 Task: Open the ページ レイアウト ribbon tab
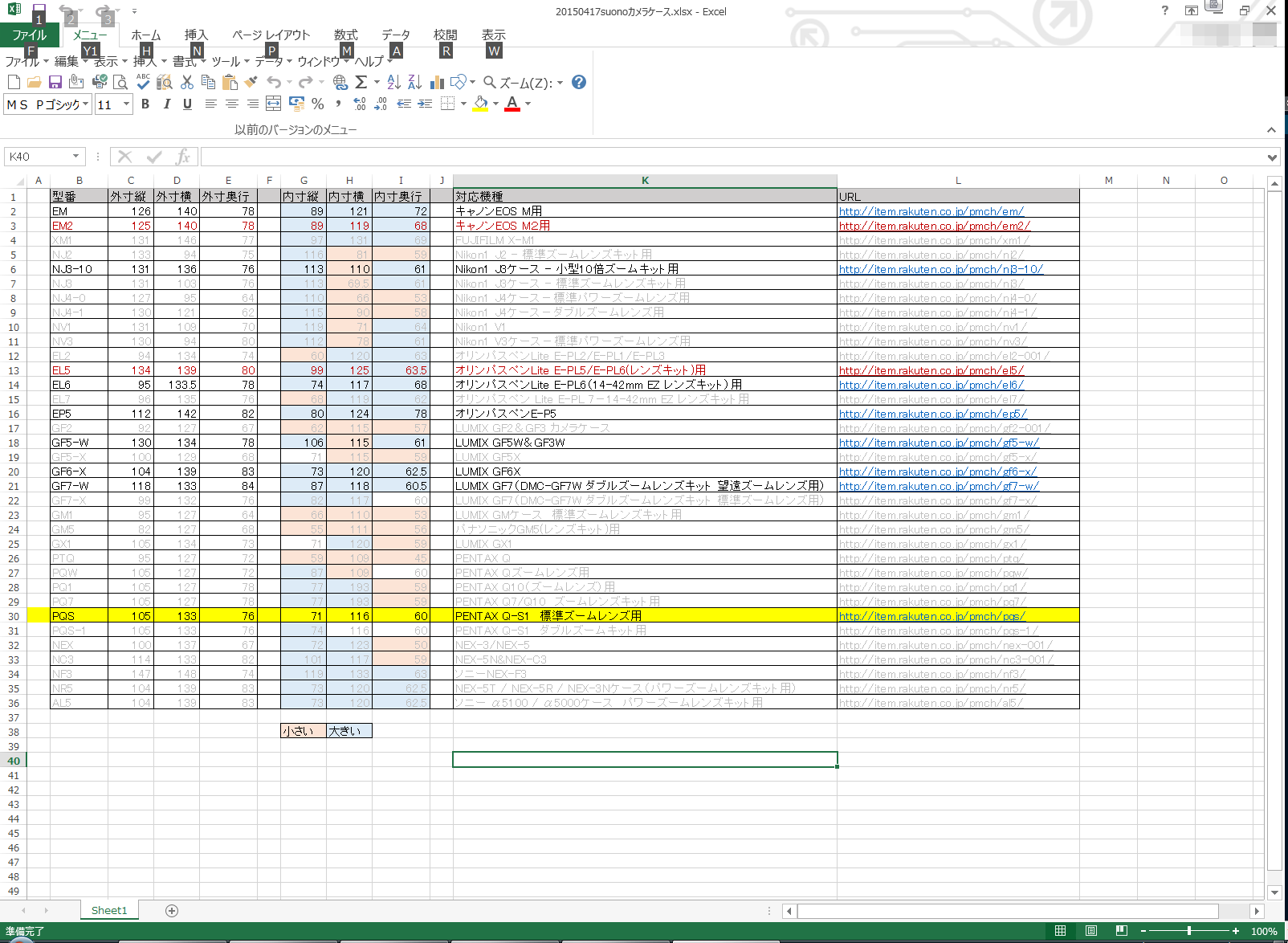271,35
